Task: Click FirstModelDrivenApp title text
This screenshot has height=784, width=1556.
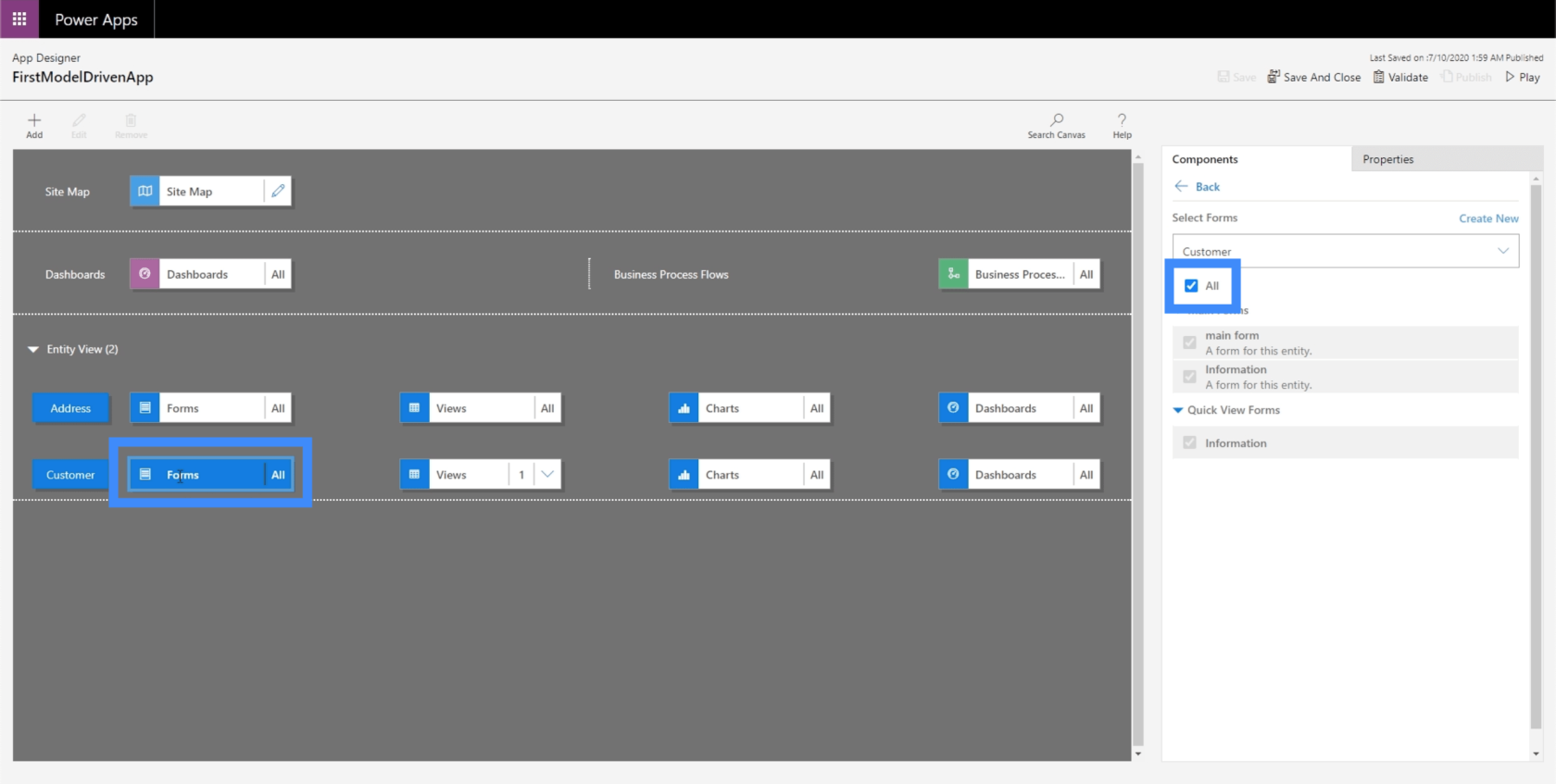Action: click(x=82, y=77)
